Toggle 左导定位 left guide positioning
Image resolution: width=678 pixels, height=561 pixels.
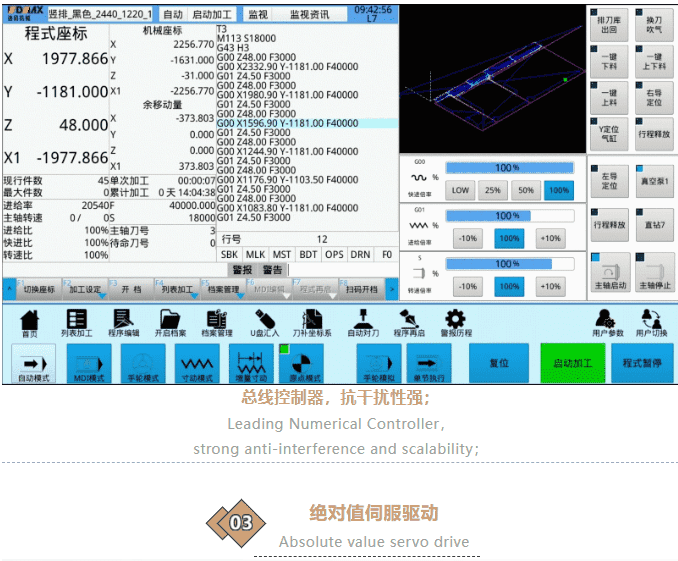(610, 181)
